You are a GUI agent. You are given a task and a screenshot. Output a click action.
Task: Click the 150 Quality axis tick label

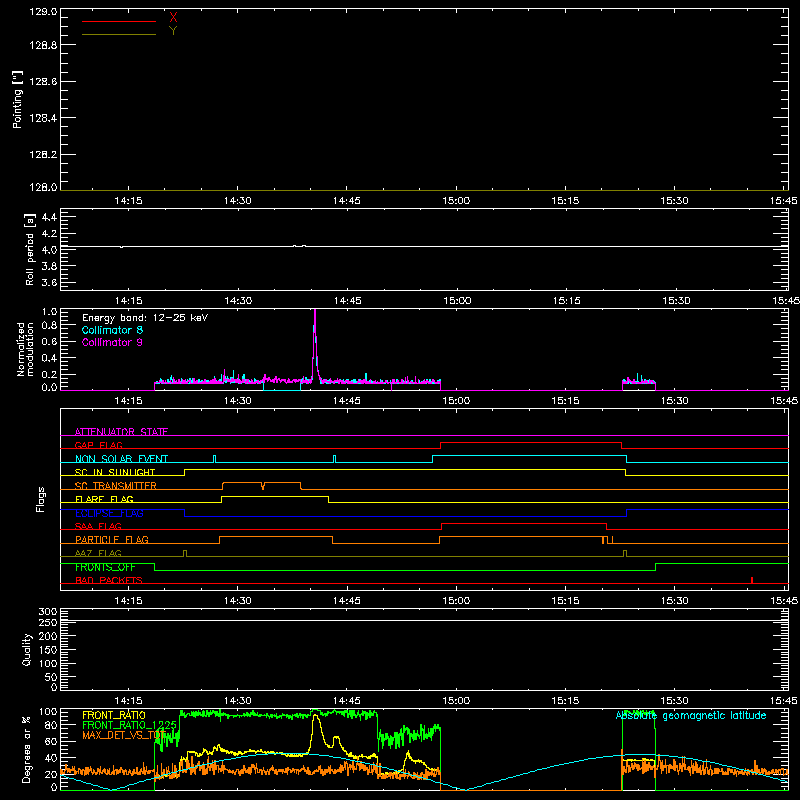click(x=47, y=650)
